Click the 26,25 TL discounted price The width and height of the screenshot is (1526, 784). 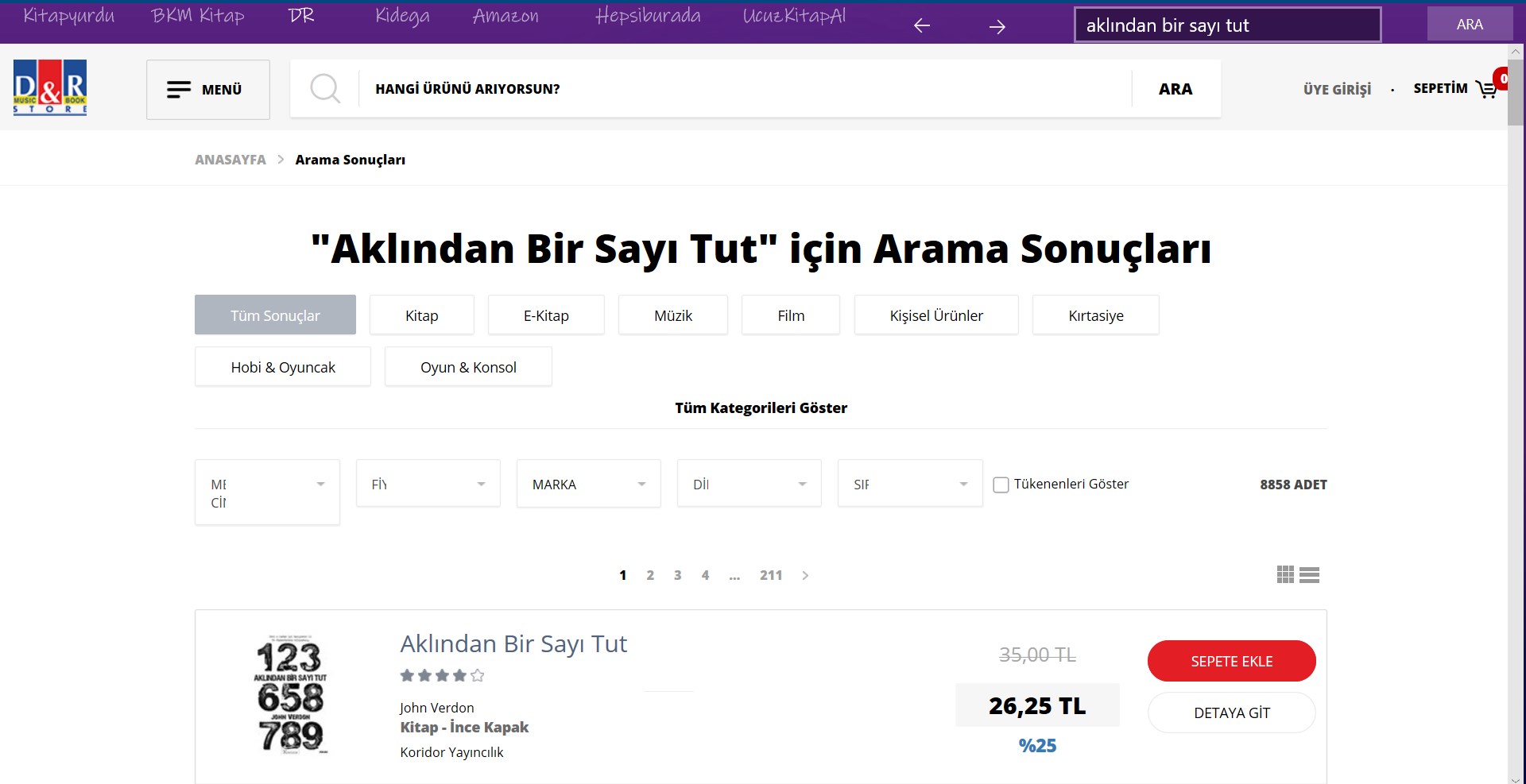click(x=1037, y=705)
